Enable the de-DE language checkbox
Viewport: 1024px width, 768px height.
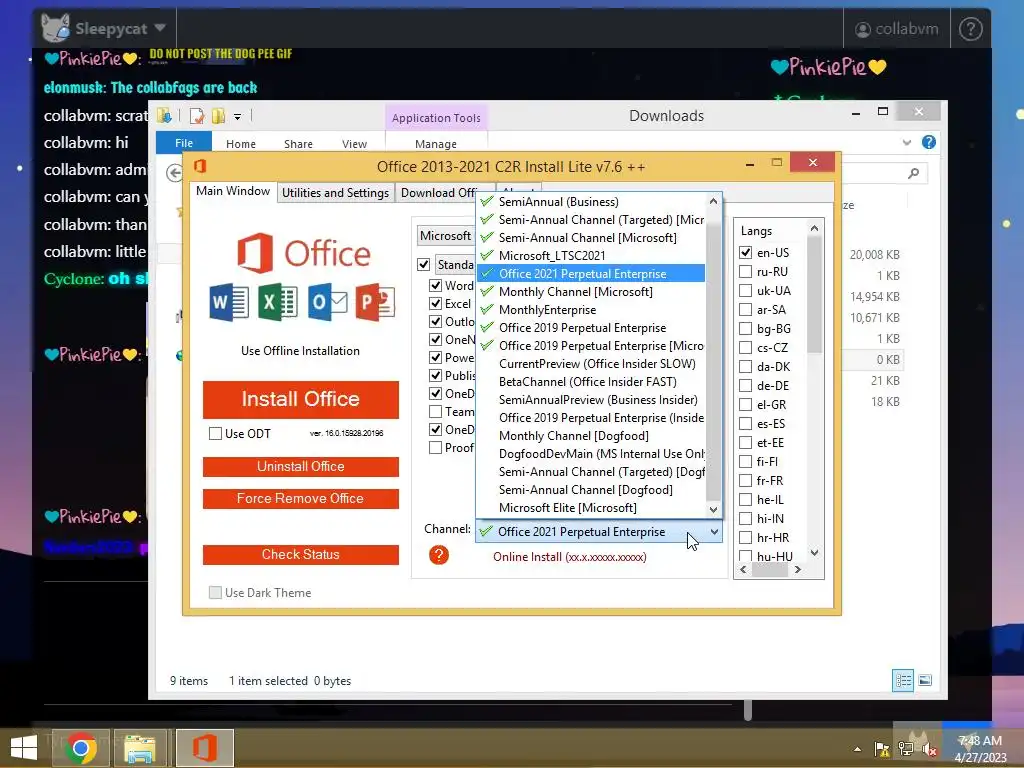745,385
